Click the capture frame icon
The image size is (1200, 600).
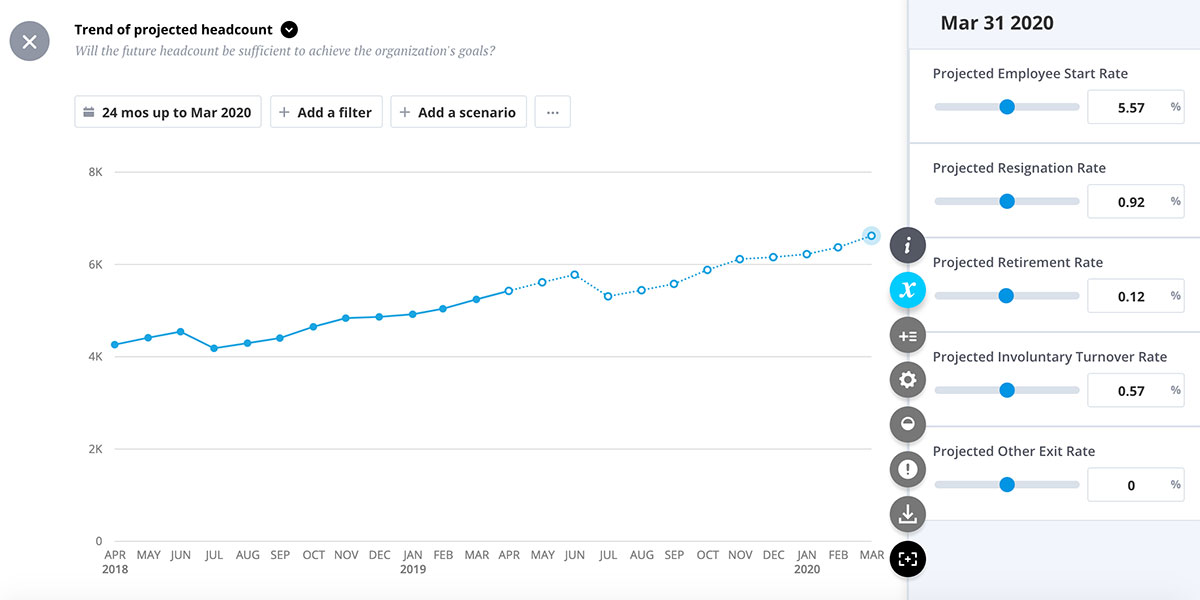[x=907, y=559]
